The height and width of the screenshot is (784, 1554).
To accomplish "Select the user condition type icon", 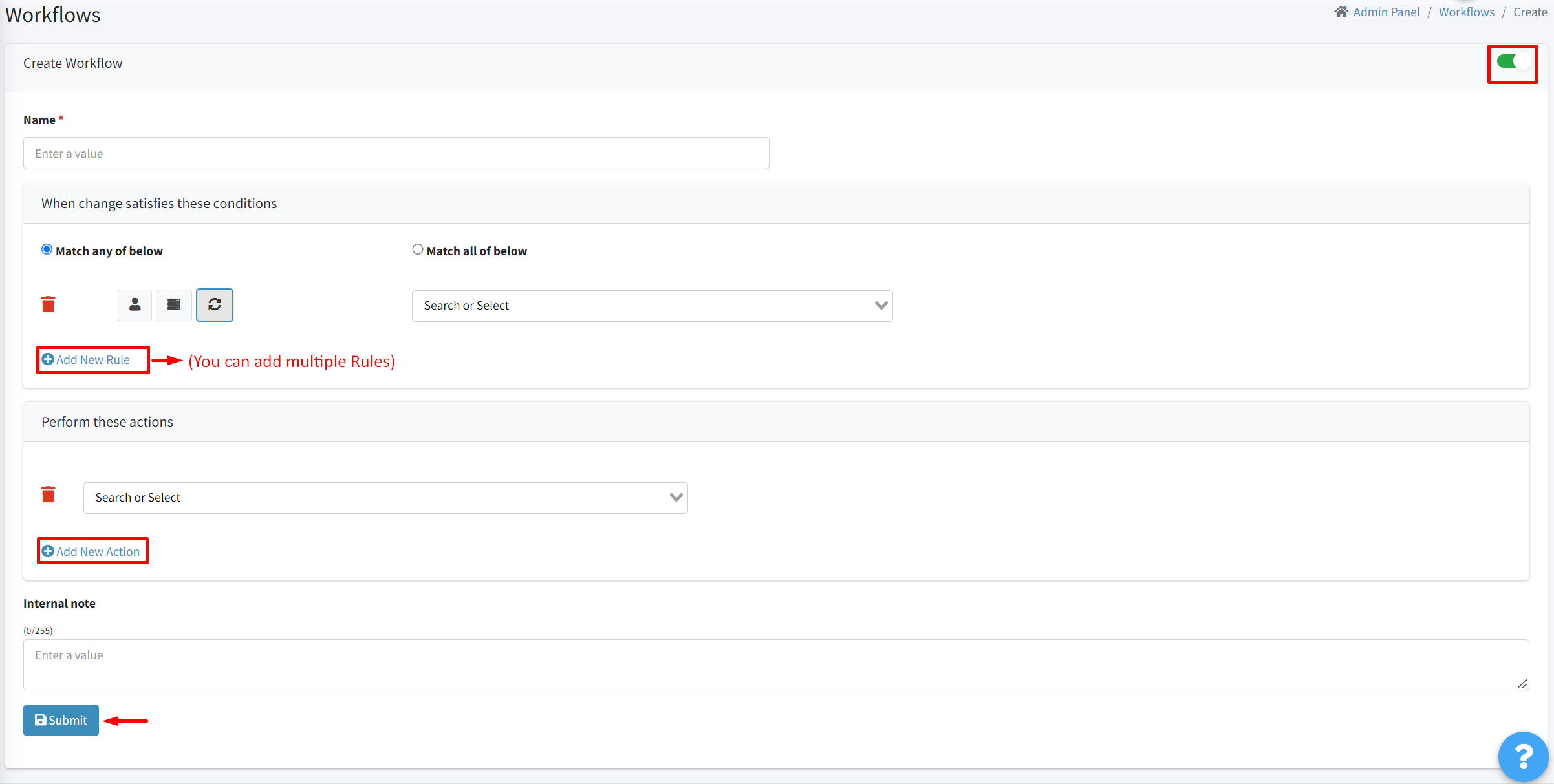I will [x=135, y=304].
